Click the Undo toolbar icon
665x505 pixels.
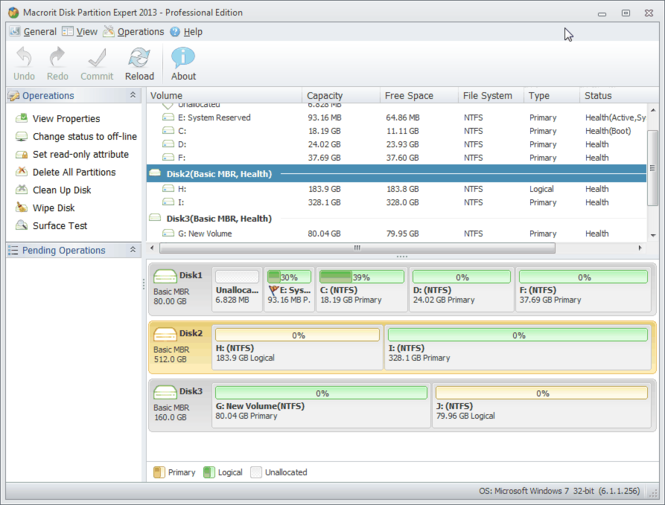coord(24,57)
